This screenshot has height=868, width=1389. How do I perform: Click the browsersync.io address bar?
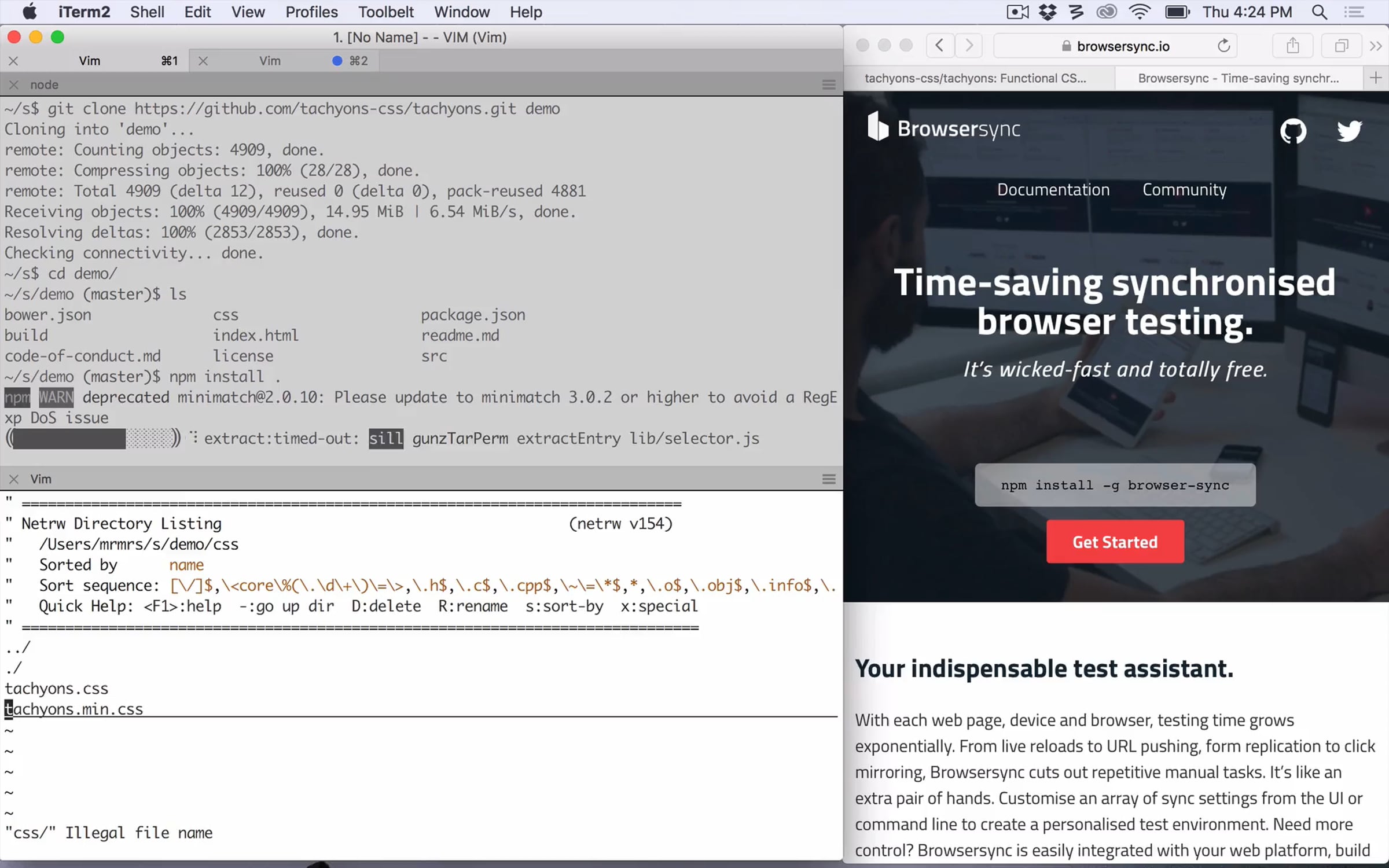pyautogui.click(x=1115, y=45)
